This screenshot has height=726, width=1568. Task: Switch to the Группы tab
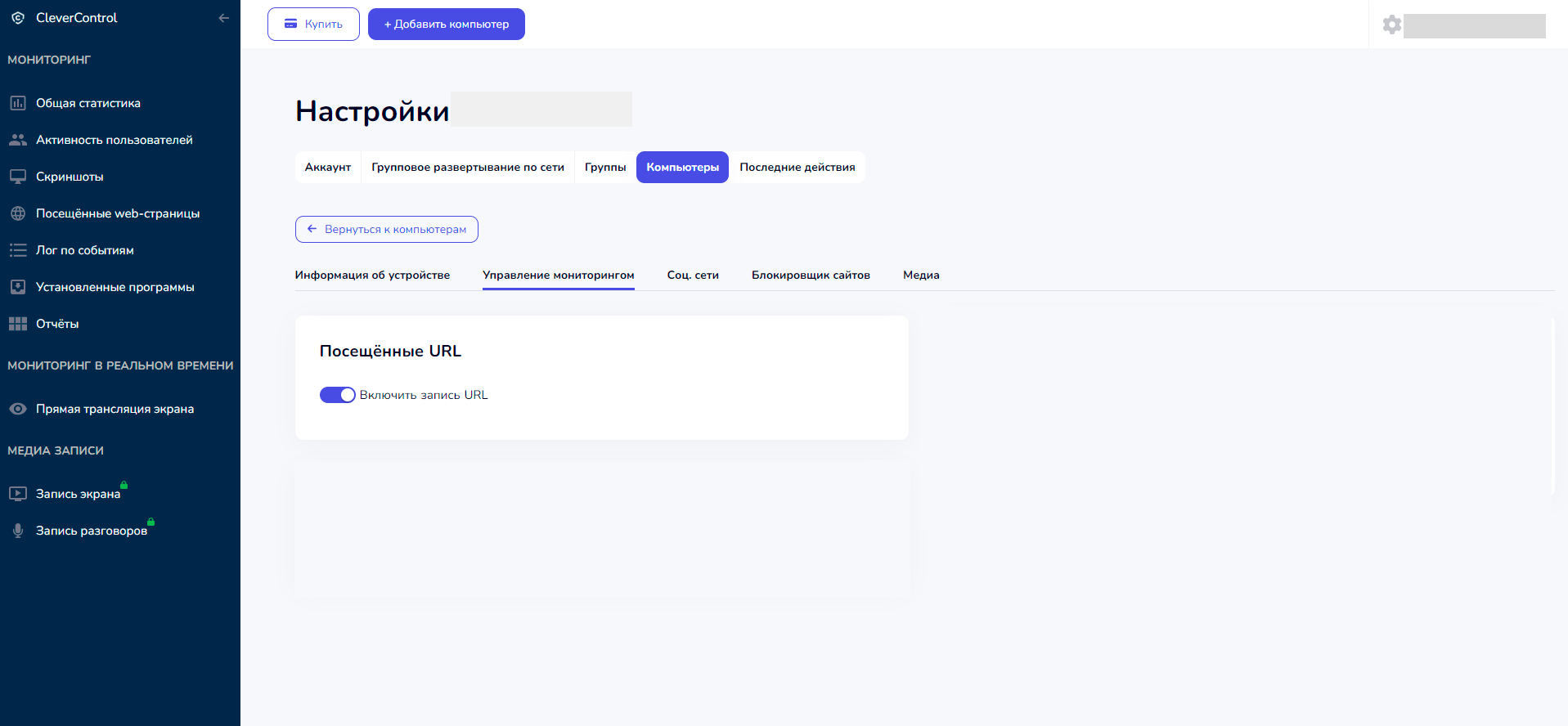pos(605,167)
